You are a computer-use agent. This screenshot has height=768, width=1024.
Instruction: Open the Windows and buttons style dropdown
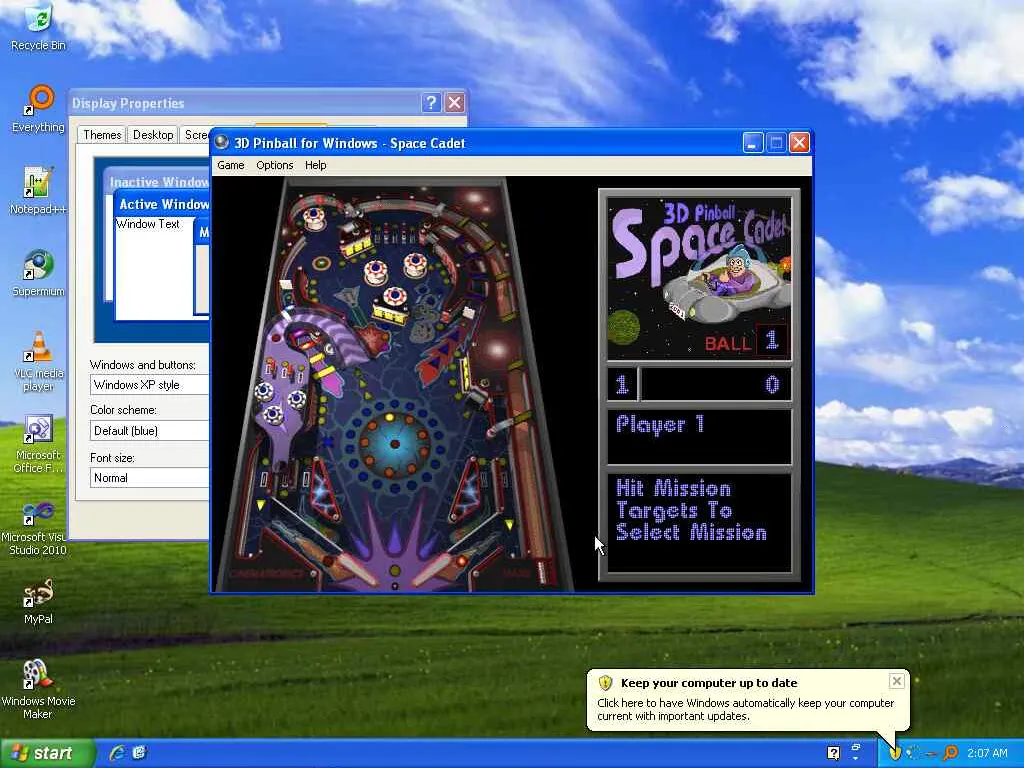(149, 385)
